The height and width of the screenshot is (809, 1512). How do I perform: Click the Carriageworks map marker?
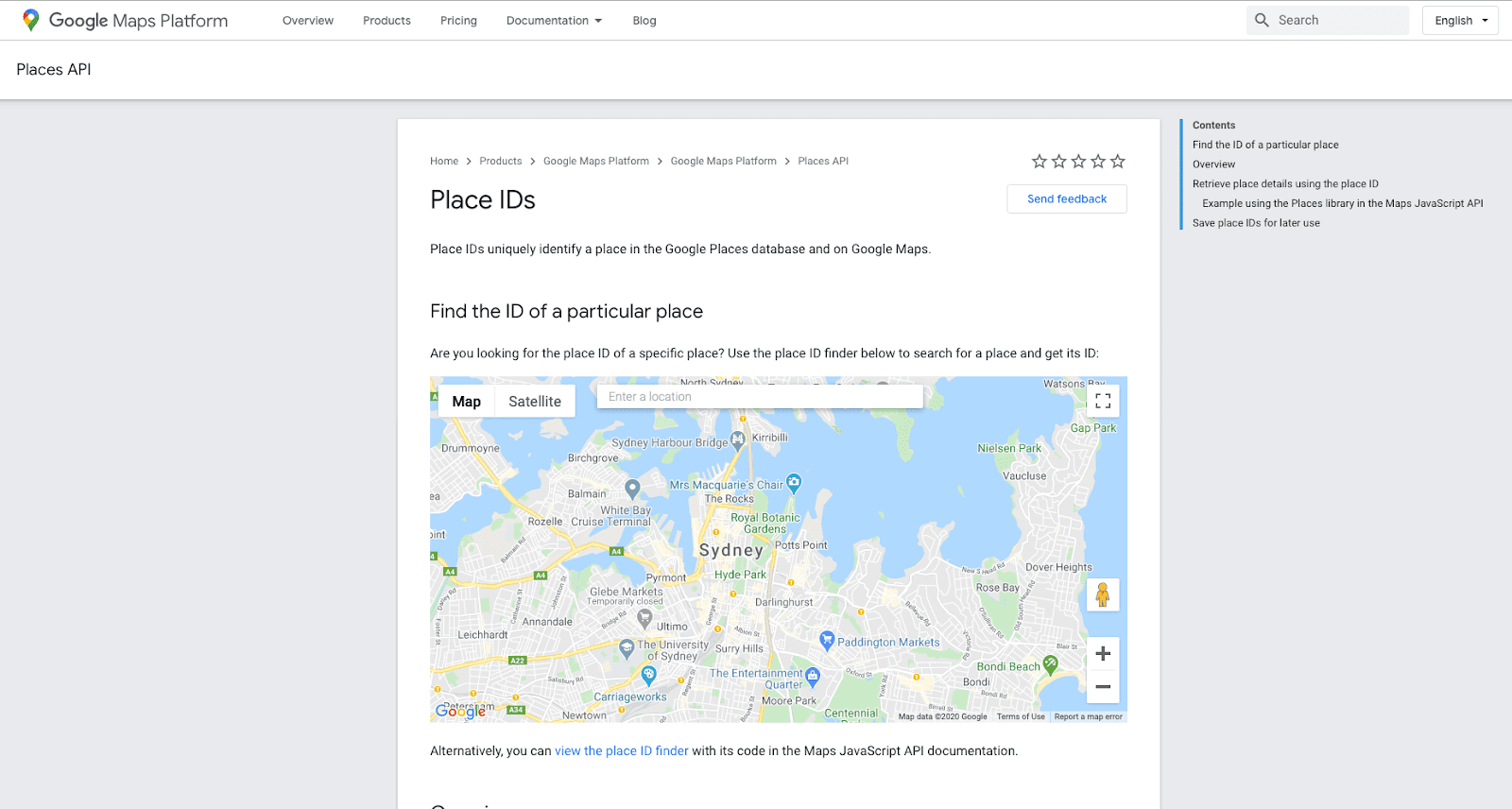point(648,675)
